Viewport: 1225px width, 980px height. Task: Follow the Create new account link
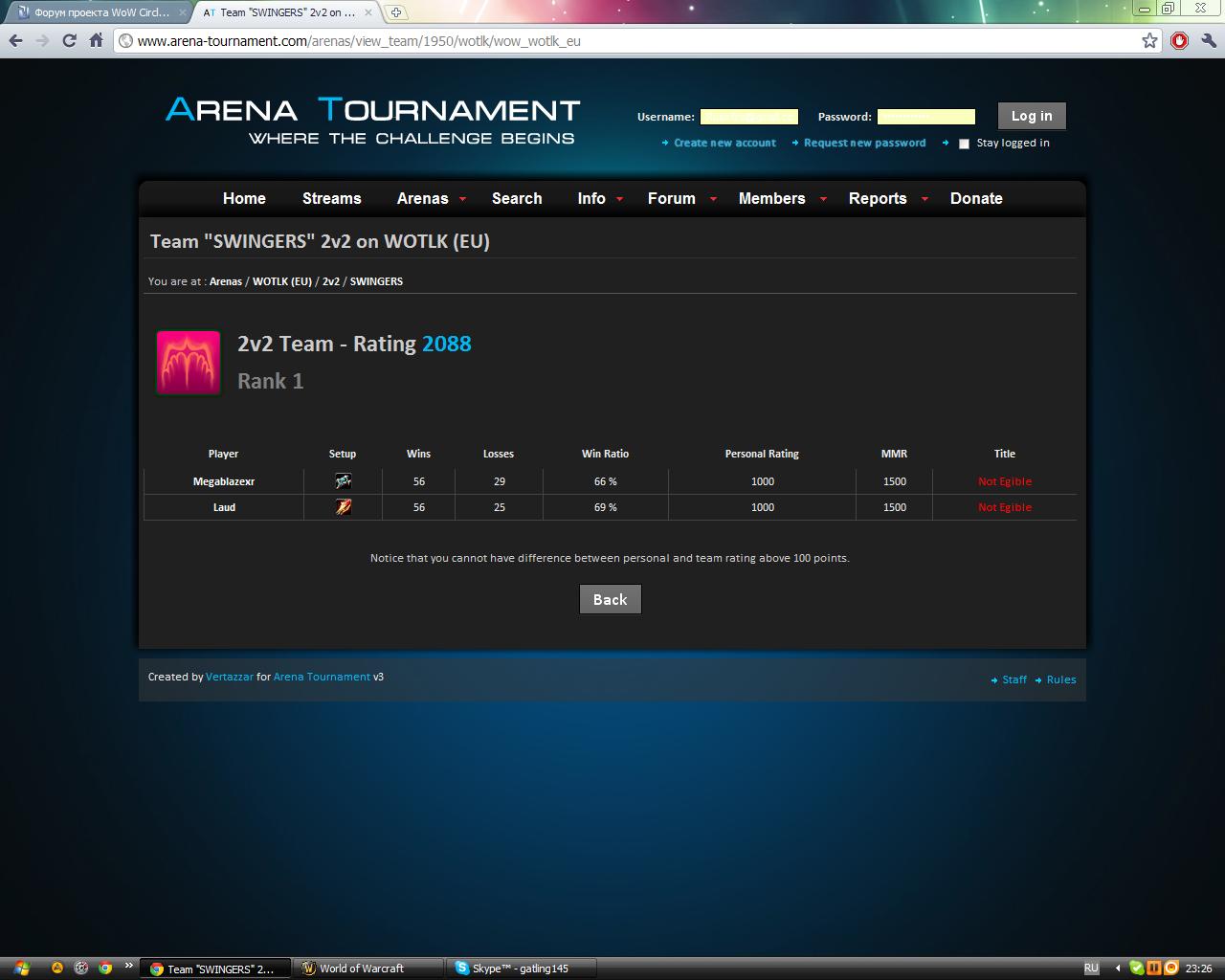tap(724, 143)
